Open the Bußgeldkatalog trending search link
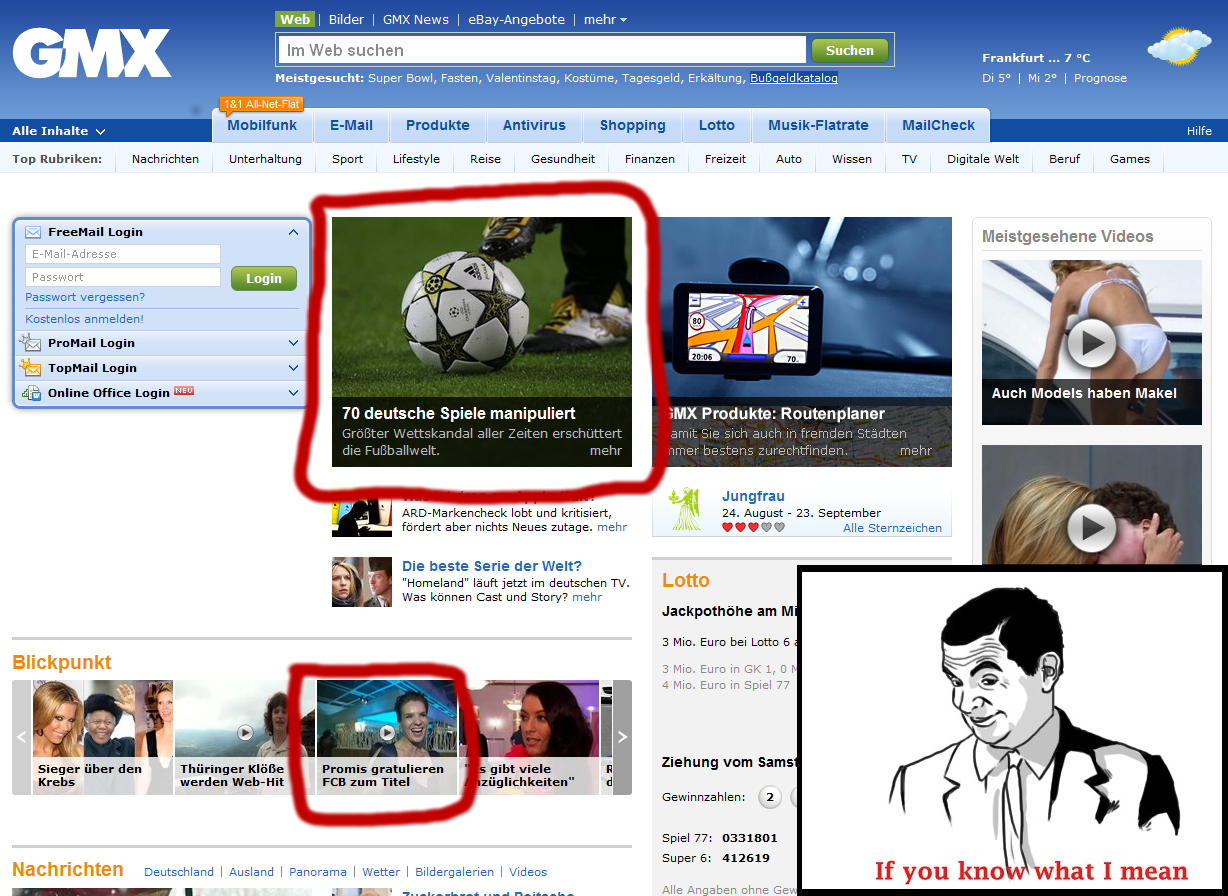 click(794, 78)
